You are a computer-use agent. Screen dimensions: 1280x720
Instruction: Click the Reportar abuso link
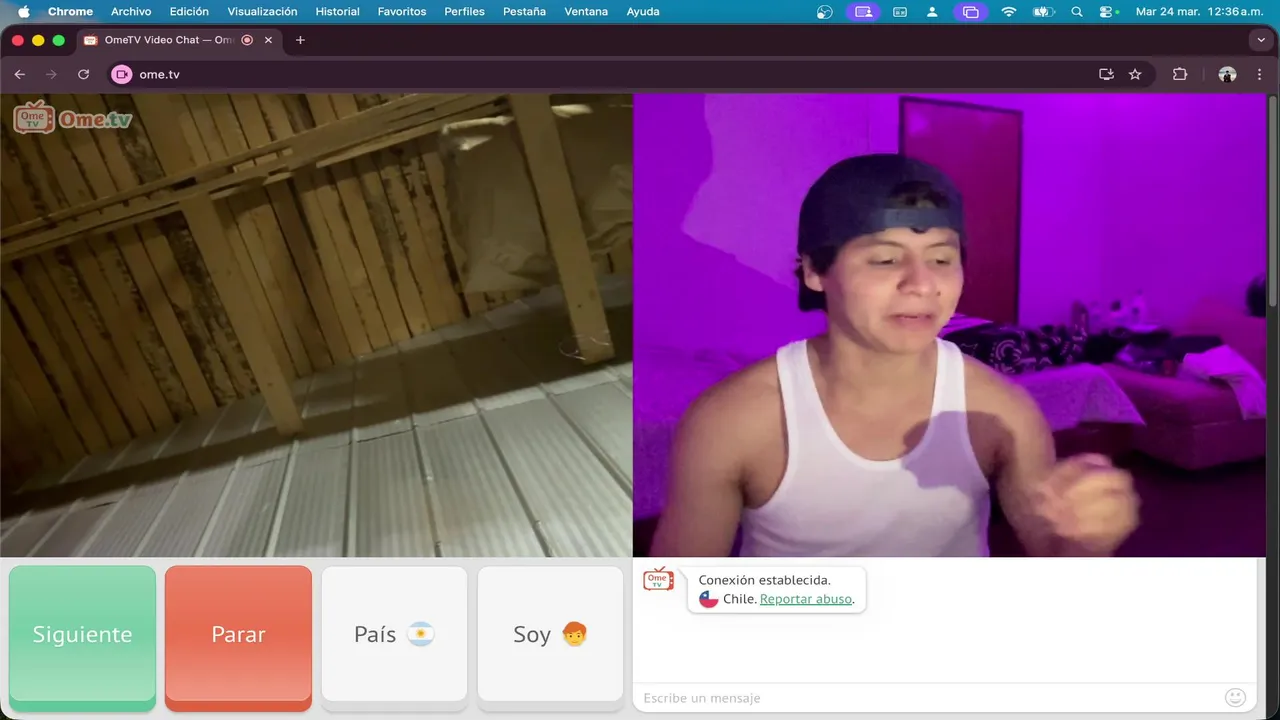(x=806, y=599)
